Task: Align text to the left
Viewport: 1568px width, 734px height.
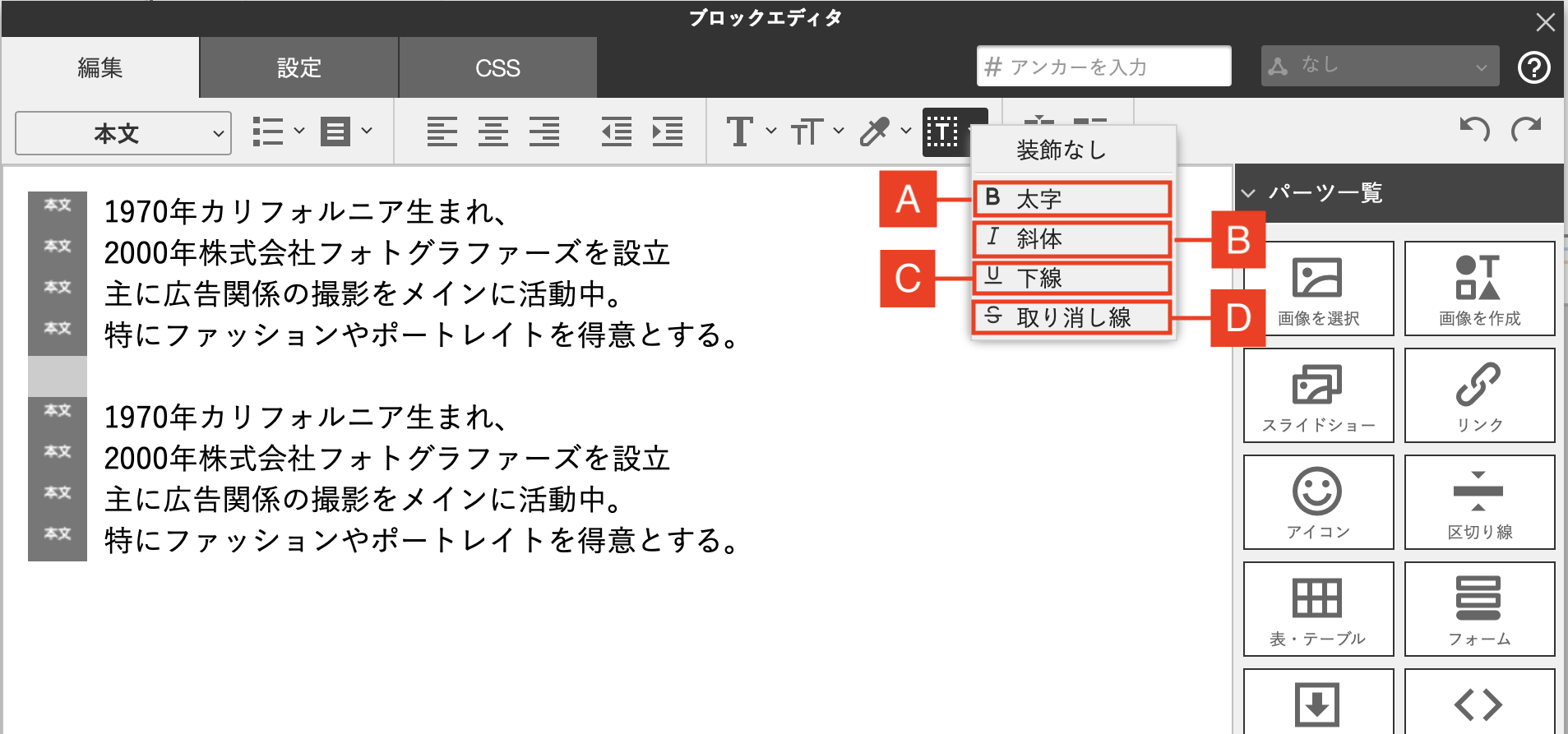Action: (x=442, y=132)
